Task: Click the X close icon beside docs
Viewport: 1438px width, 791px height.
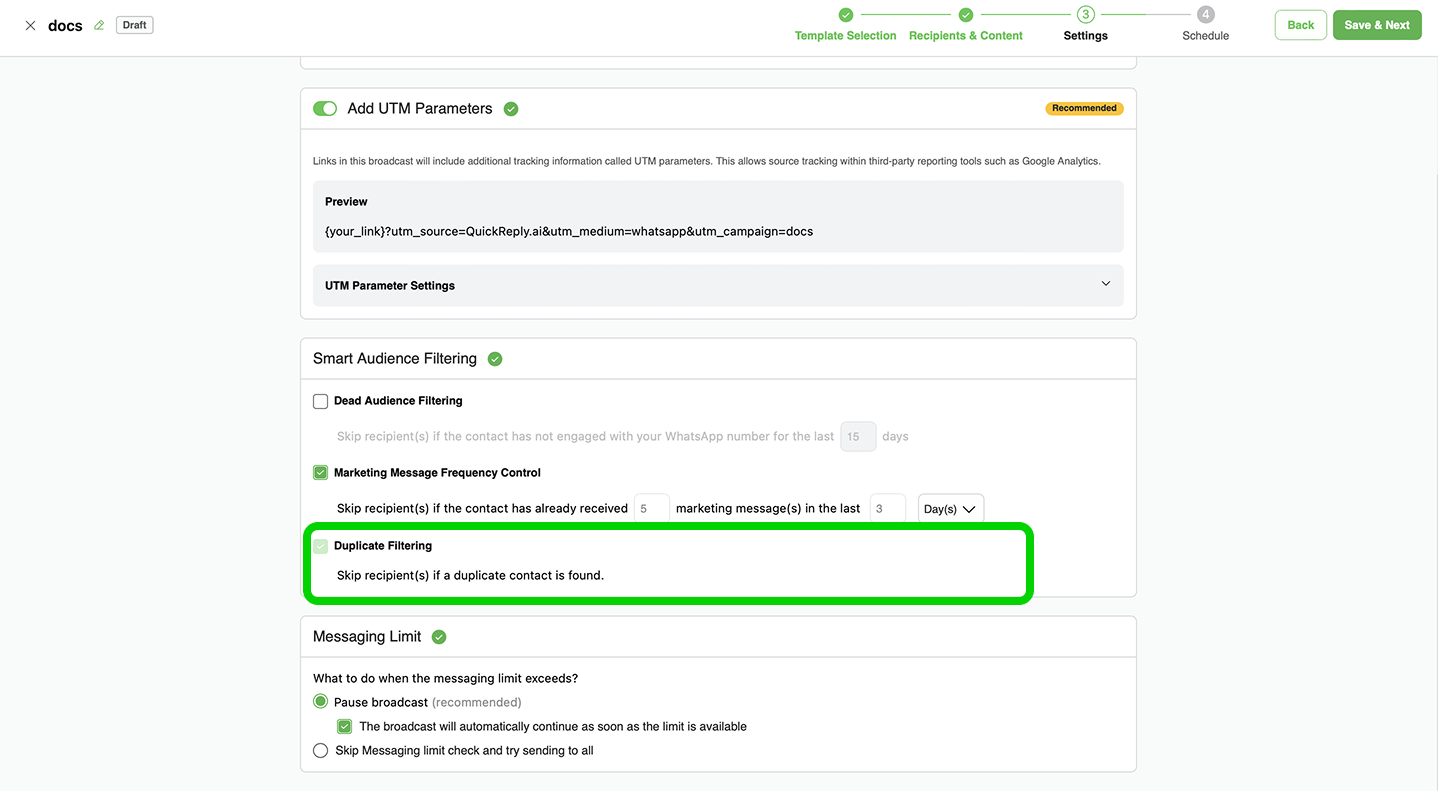Action: click(x=30, y=26)
